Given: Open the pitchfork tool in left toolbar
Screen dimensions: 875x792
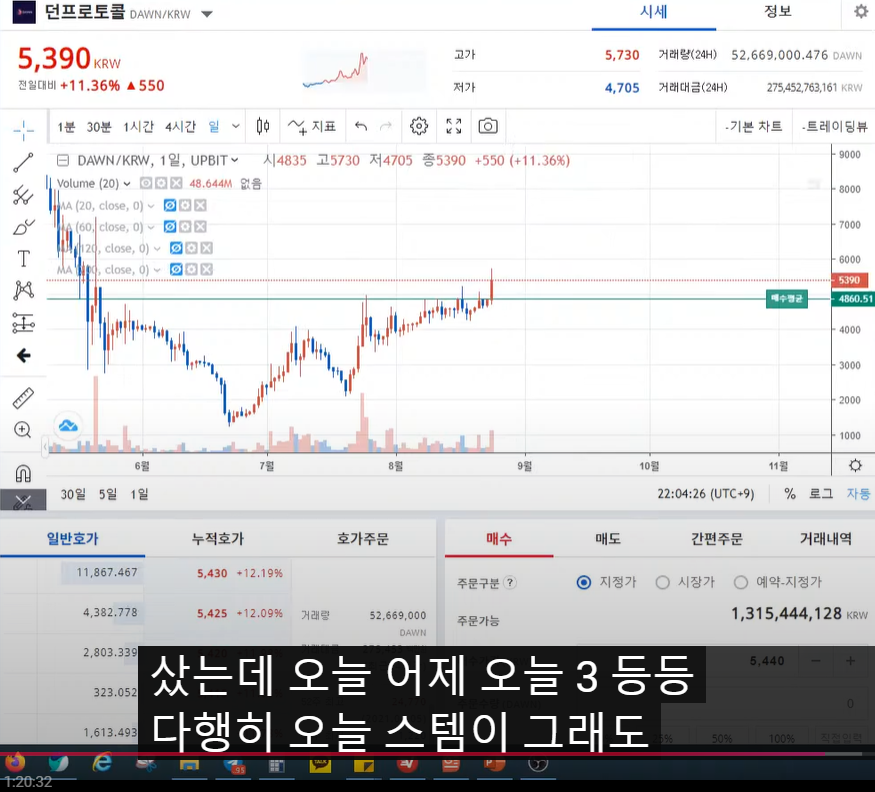Looking at the screenshot, I should pyautogui.click(x=23, y=195).
